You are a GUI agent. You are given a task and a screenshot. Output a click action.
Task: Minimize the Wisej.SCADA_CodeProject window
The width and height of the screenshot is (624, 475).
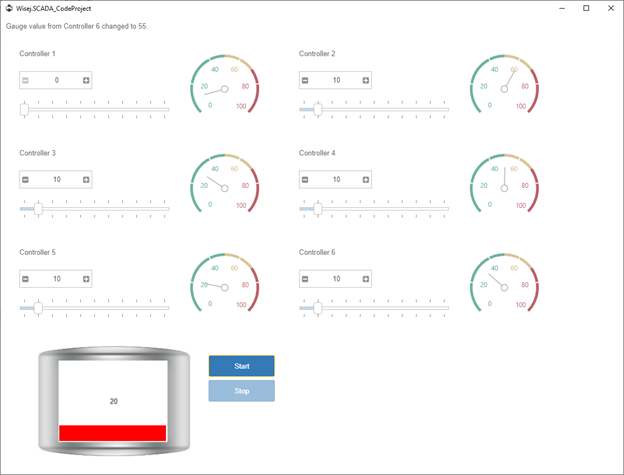[x=562, y=8]
